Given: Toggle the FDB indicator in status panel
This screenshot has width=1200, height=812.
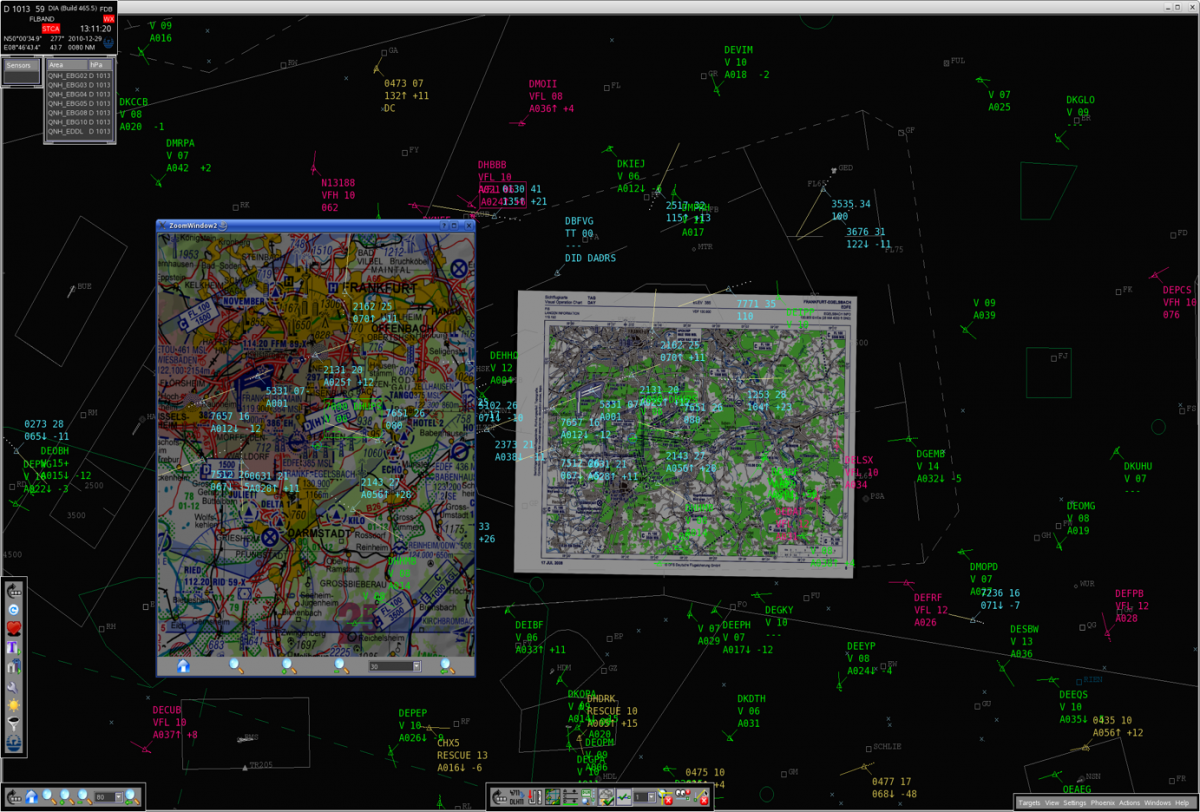Looking at the screenshot, I should 107,9.
